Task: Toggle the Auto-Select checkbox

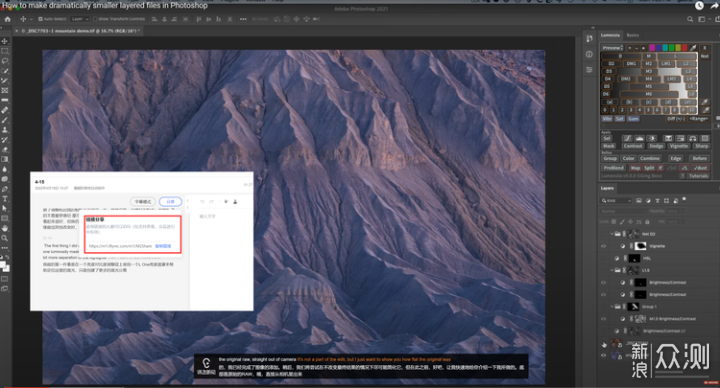Action: [x=40, y=19]
